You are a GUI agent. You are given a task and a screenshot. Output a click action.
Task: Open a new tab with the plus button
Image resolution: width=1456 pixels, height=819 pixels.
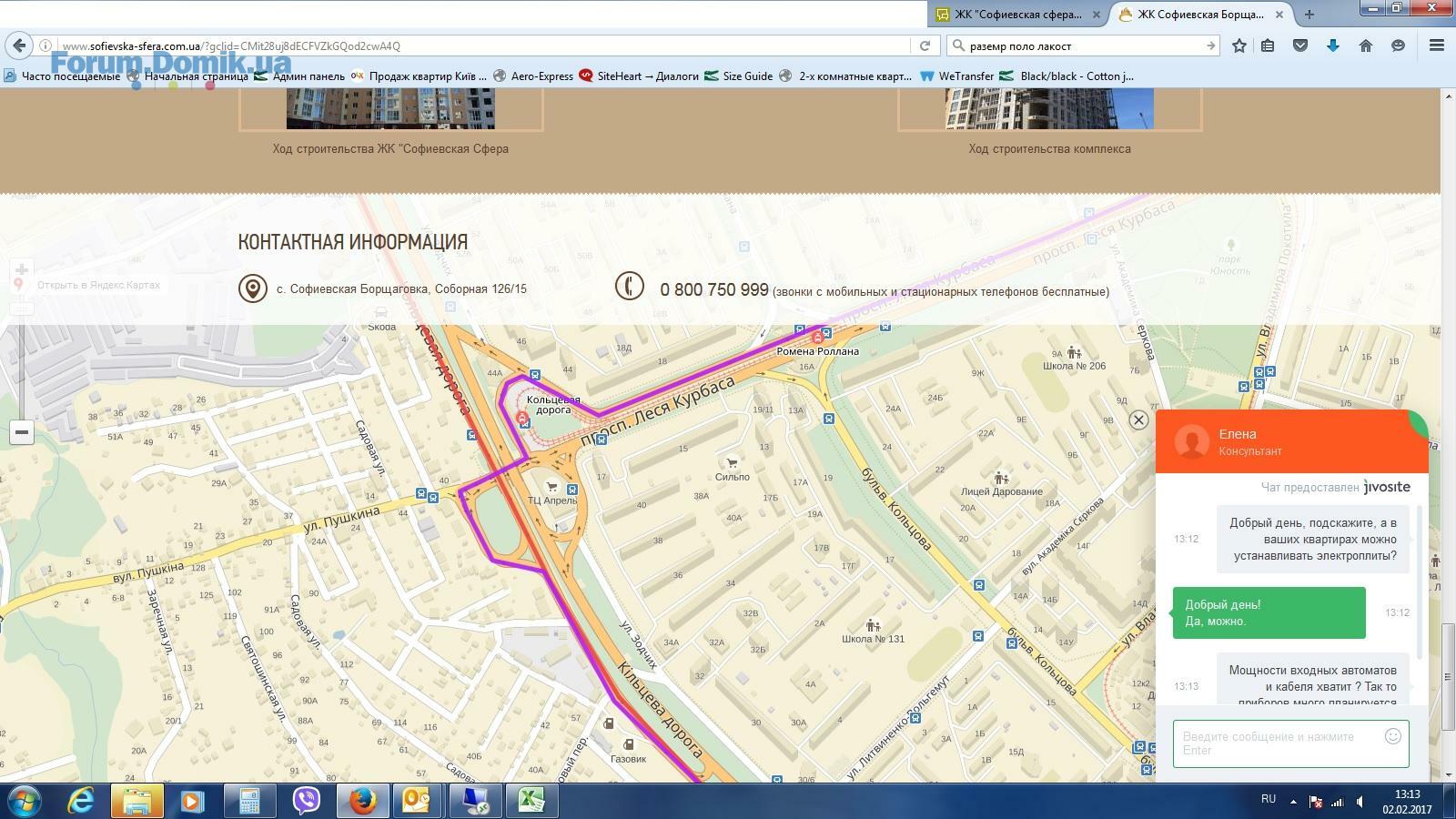(x=1309, y=14)
